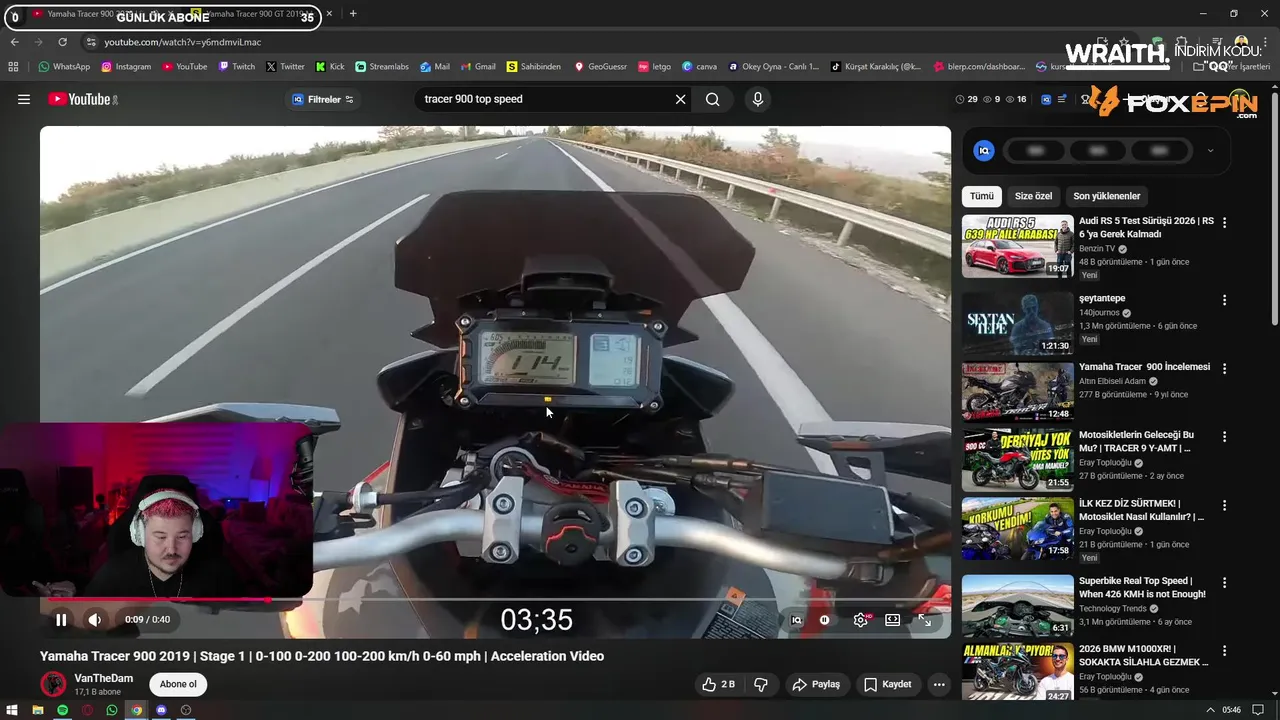Save the video with the Kaydet button

point(888,684)
